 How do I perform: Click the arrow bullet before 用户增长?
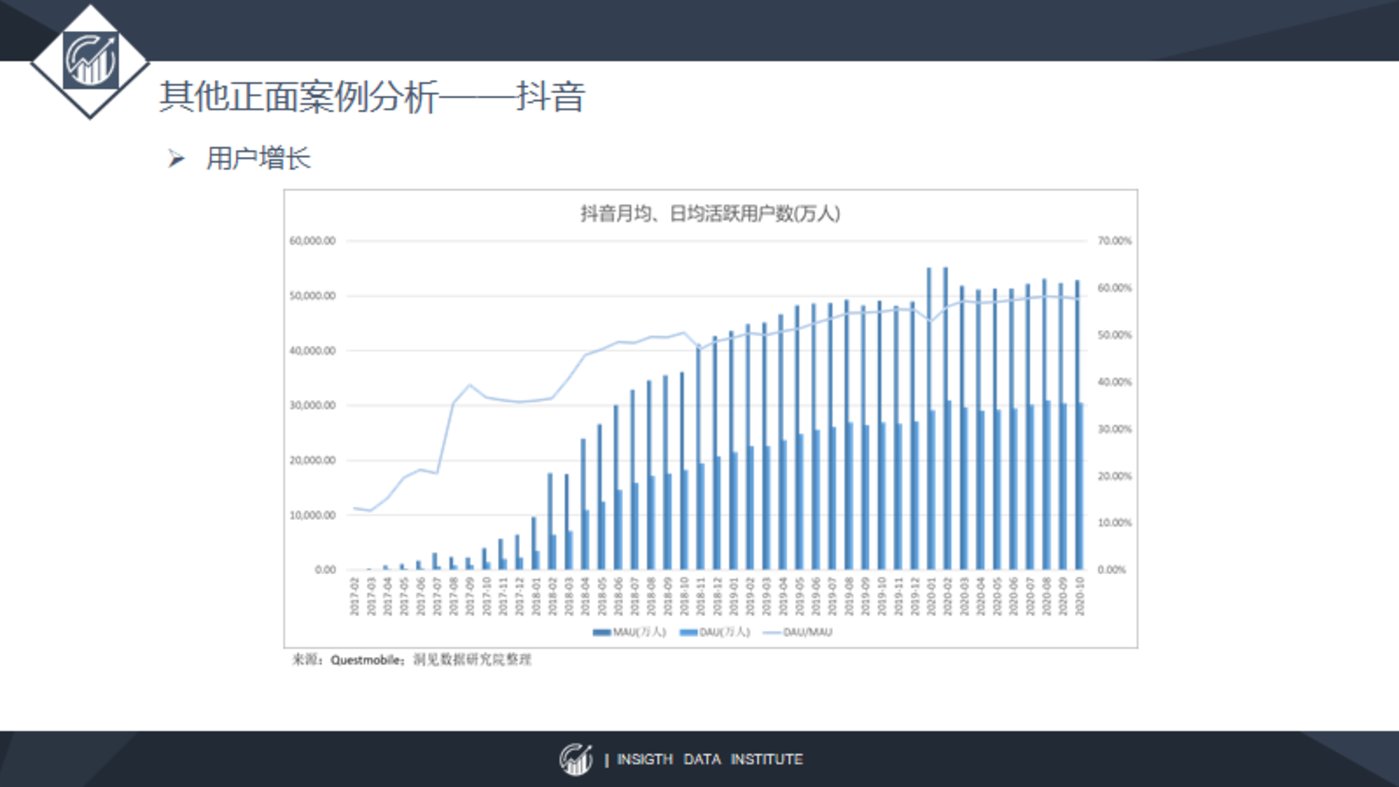point(177,158)
